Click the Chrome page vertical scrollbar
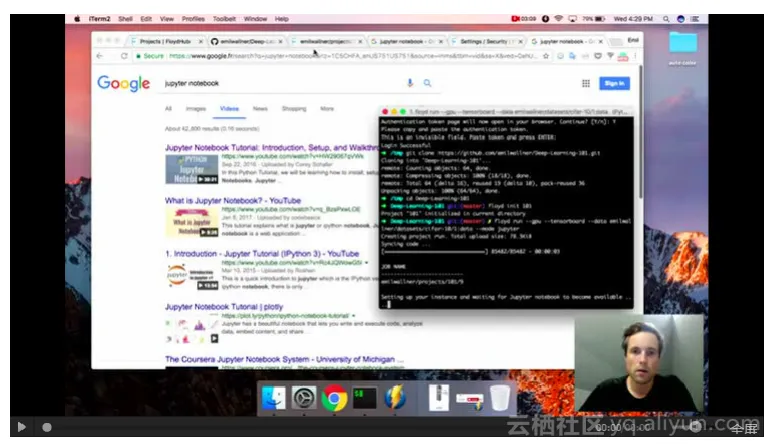This screenshot has width=772, height=448. pyautogui.click(x=641, y=133)
